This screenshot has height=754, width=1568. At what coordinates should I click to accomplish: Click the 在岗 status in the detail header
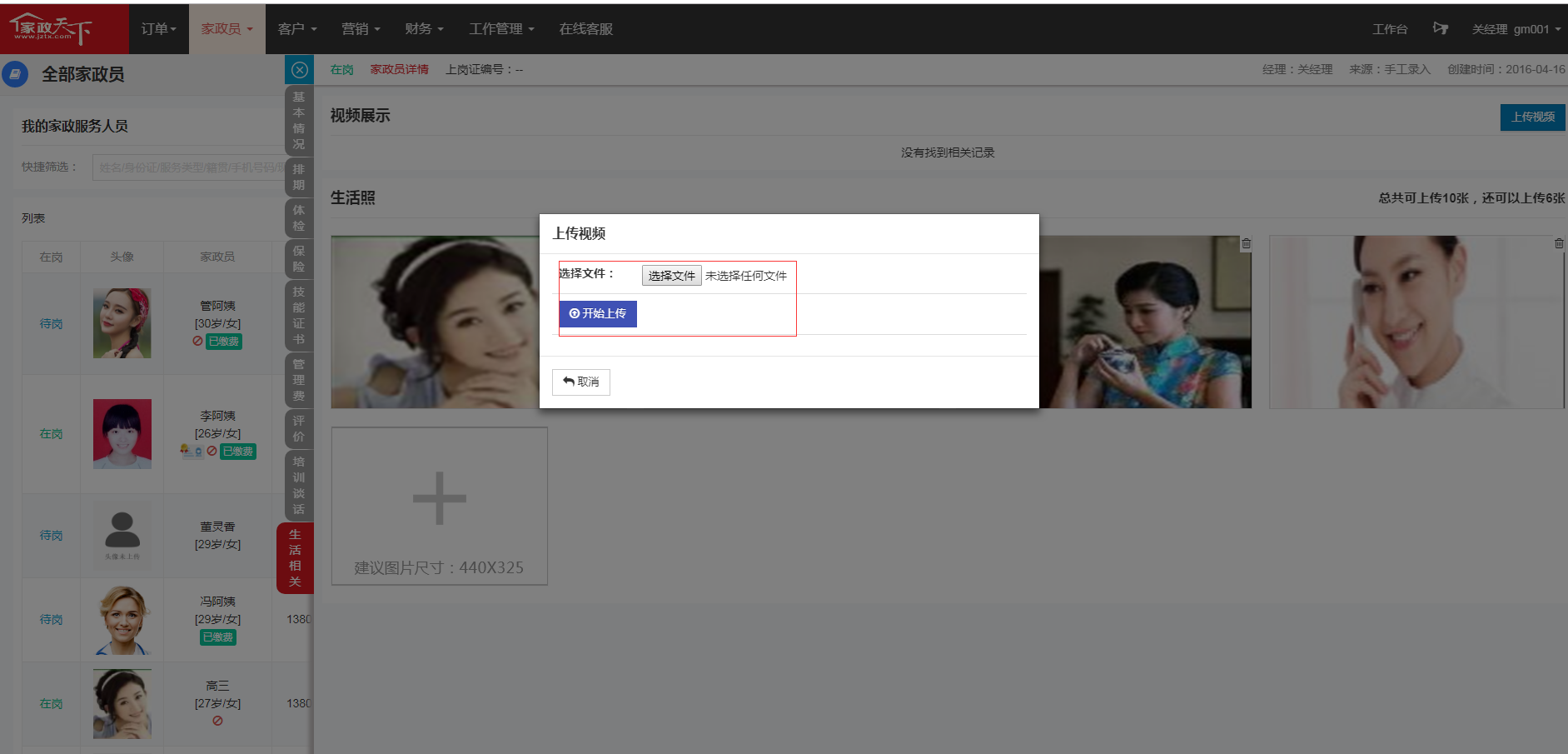click(341, 70)
